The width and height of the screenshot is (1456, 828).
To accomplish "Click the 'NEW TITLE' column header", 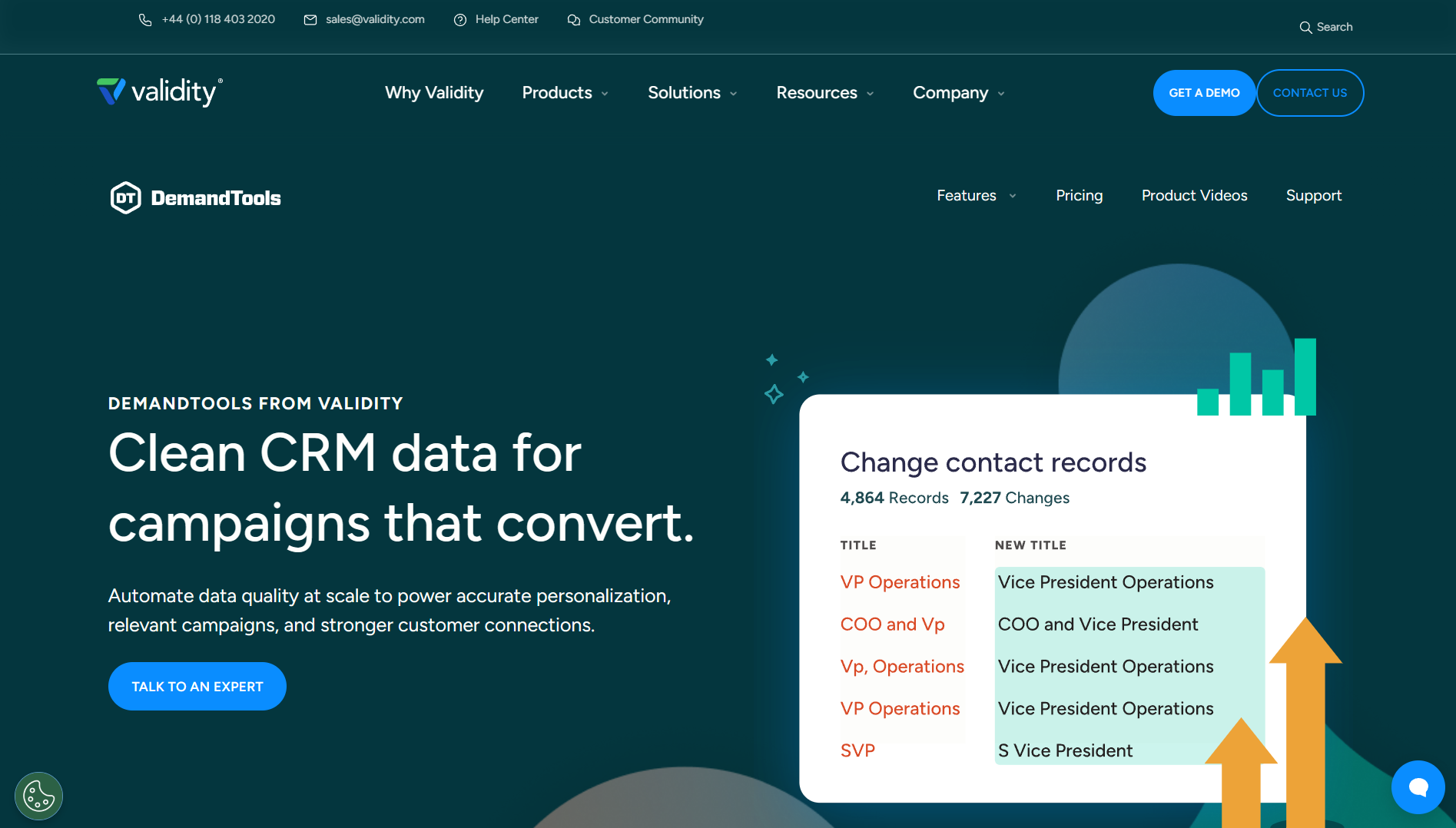I will 1030,545.
